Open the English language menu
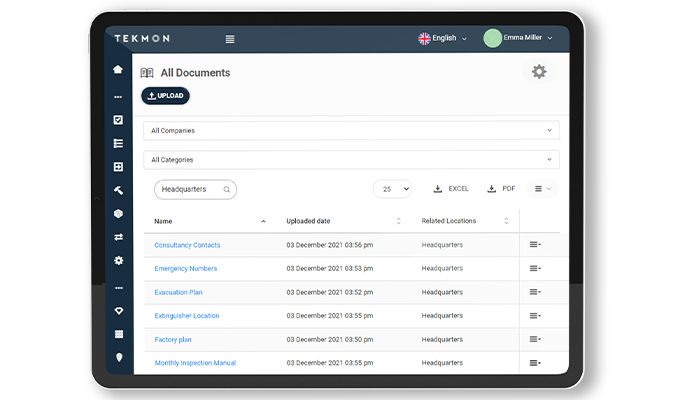The image size is (700, 400). pyautogui.click(x=442, y=38)
